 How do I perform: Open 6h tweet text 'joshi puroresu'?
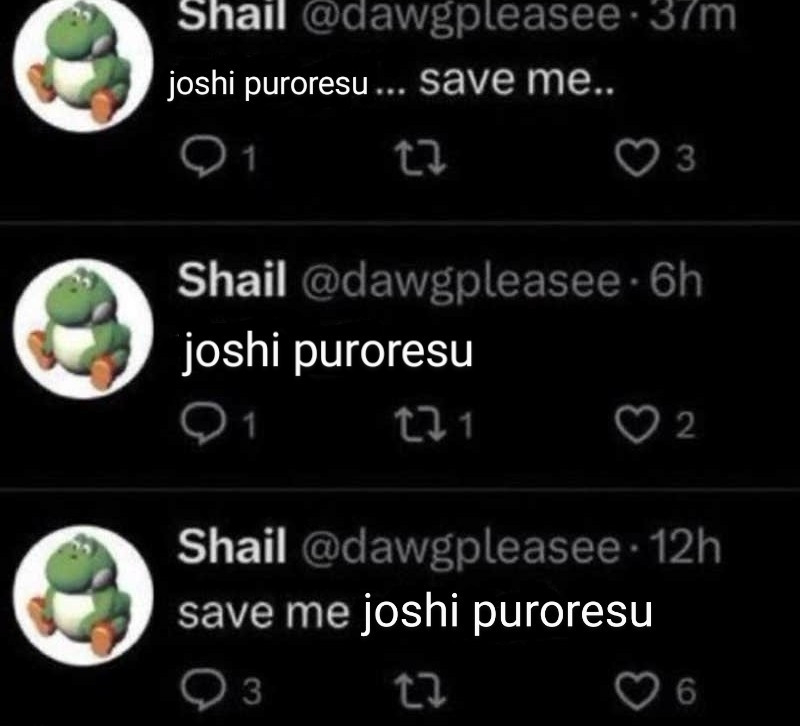[328, 352]
